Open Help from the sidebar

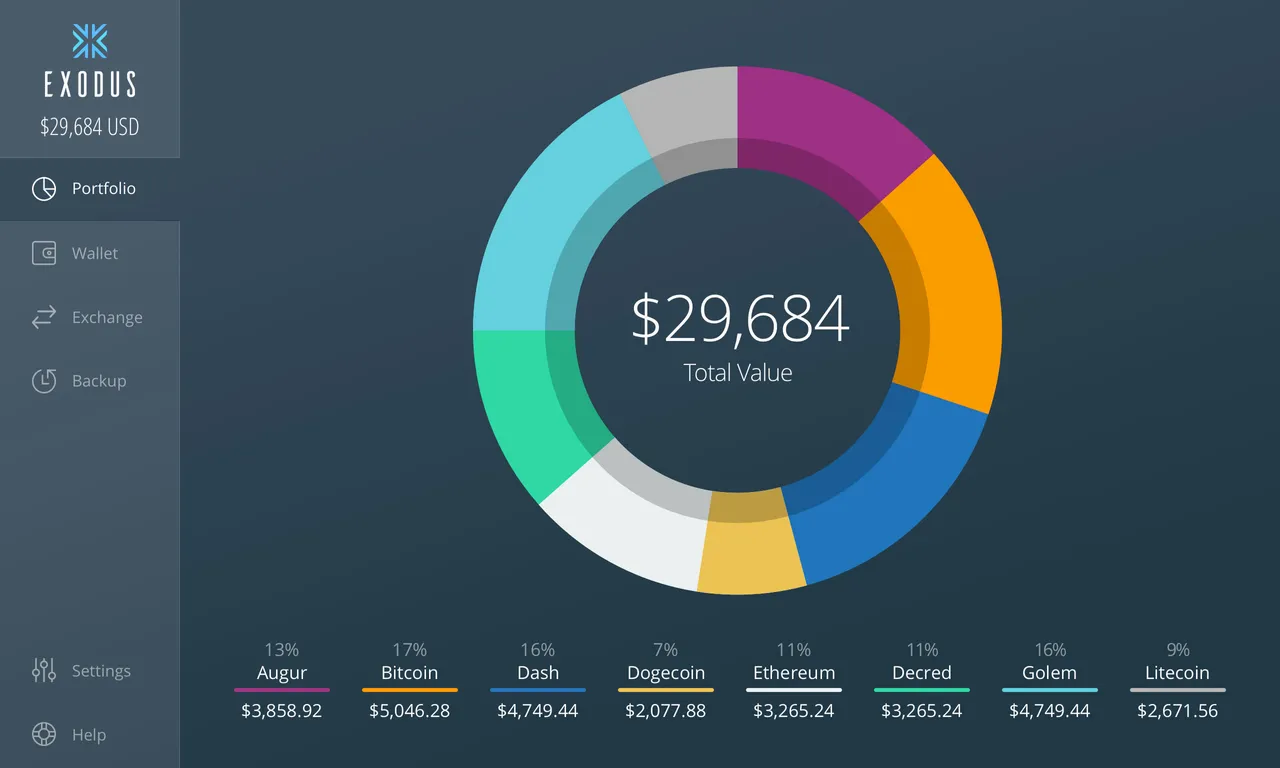pos(90,735)
